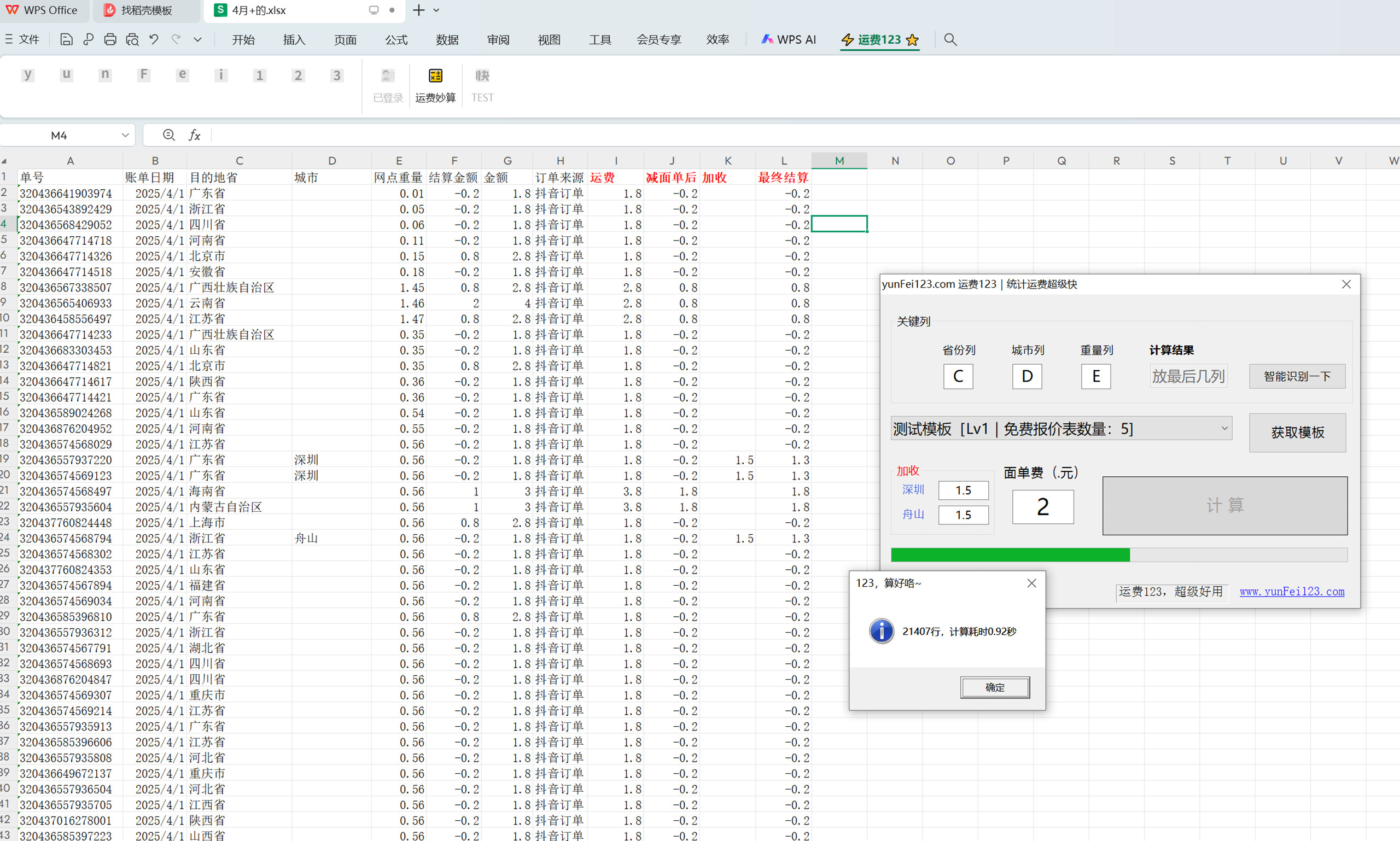Image resolution: width=1400 pixels, height=841 pixels.
Task: Click the fx insert function icon
Action: tap(194, 135)
